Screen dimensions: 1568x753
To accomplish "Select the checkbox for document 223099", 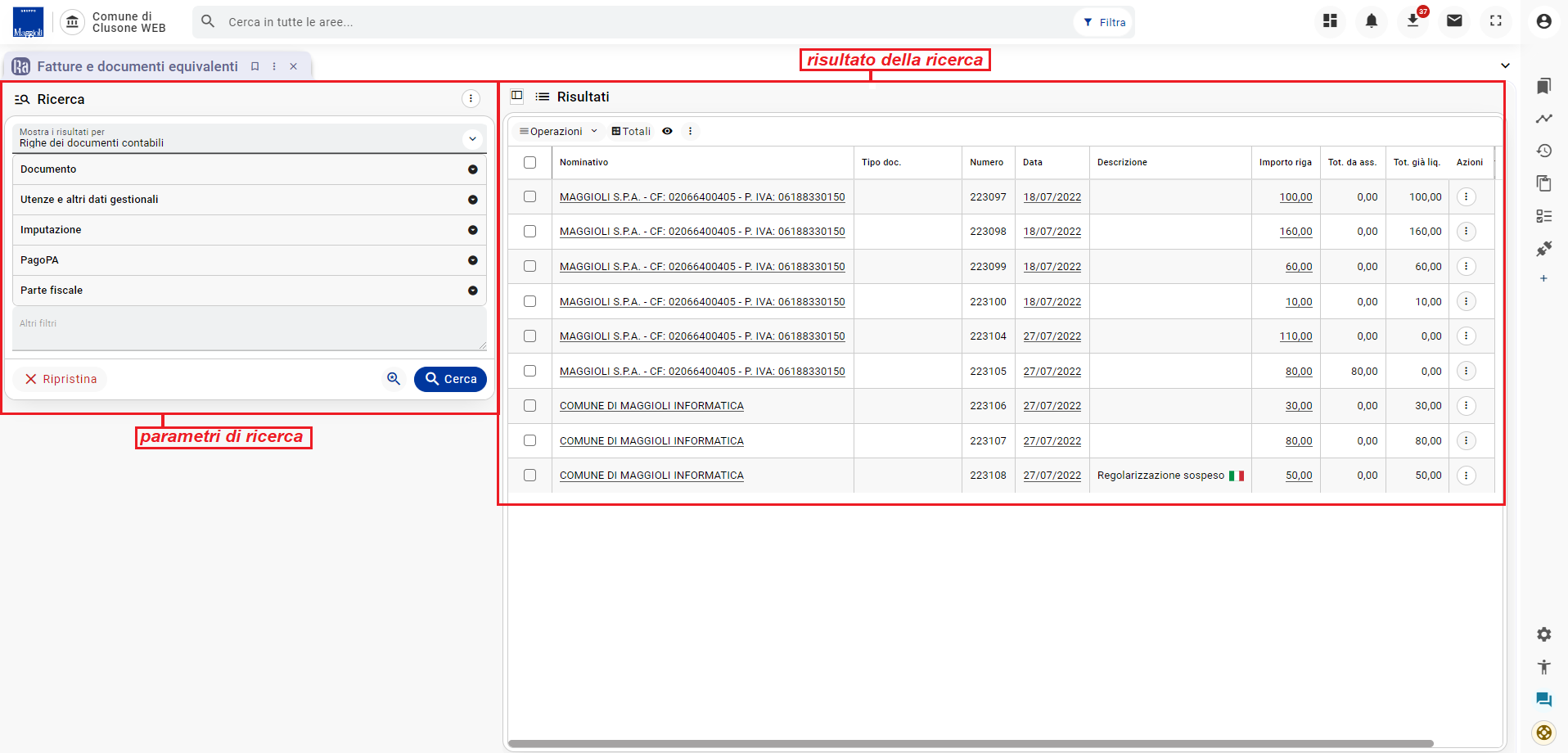I will coord(530,267).
